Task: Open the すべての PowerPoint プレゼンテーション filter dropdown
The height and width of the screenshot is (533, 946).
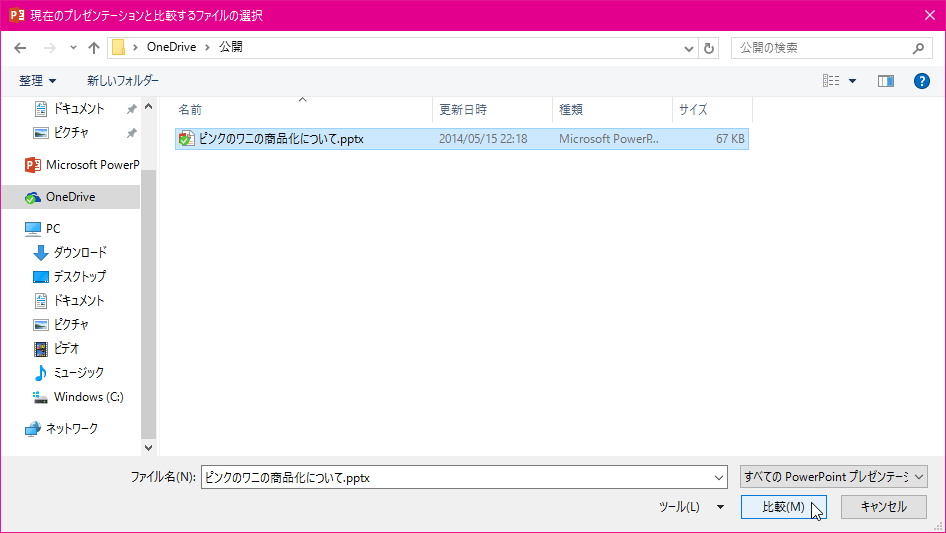Action: pyautogui.click(x=833, y=477)
